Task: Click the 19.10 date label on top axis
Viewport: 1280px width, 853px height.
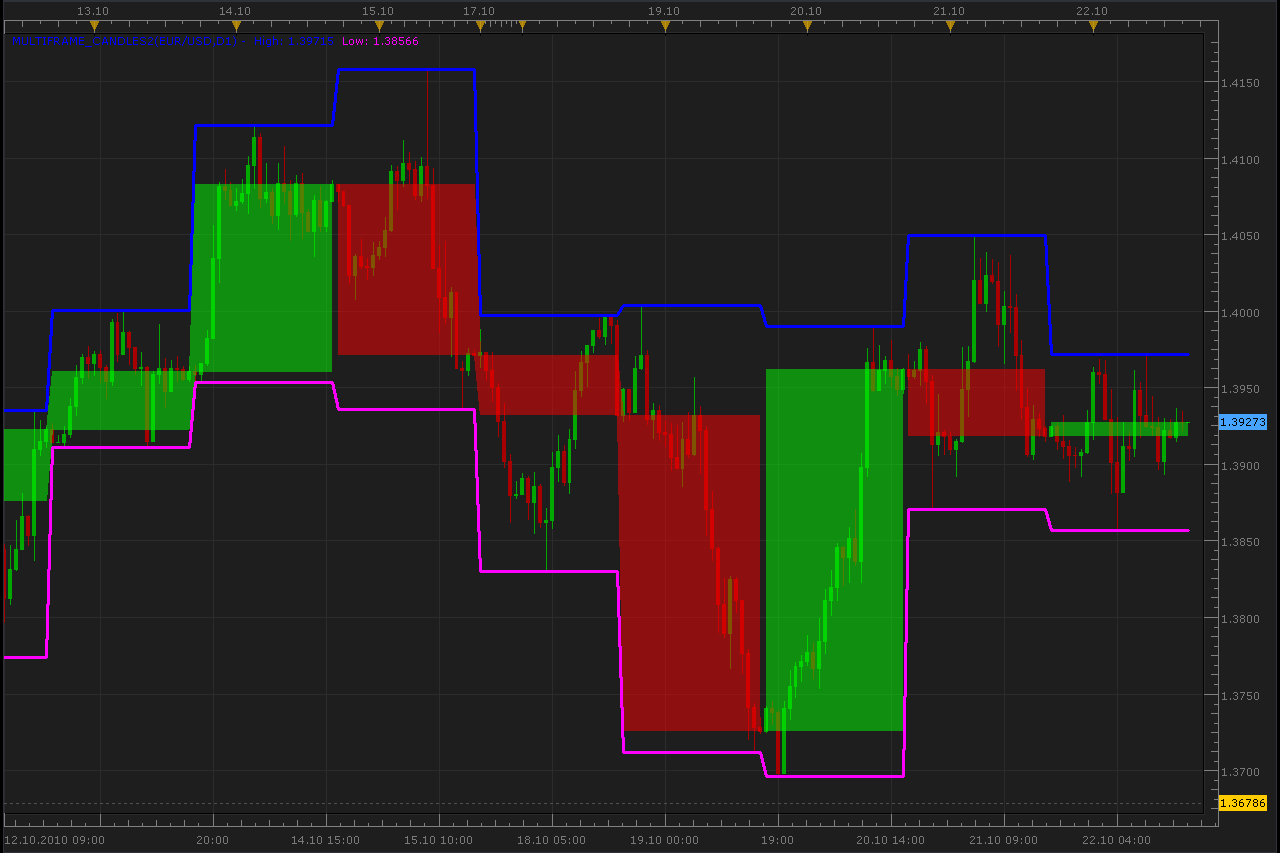Action: coord(664,11)
